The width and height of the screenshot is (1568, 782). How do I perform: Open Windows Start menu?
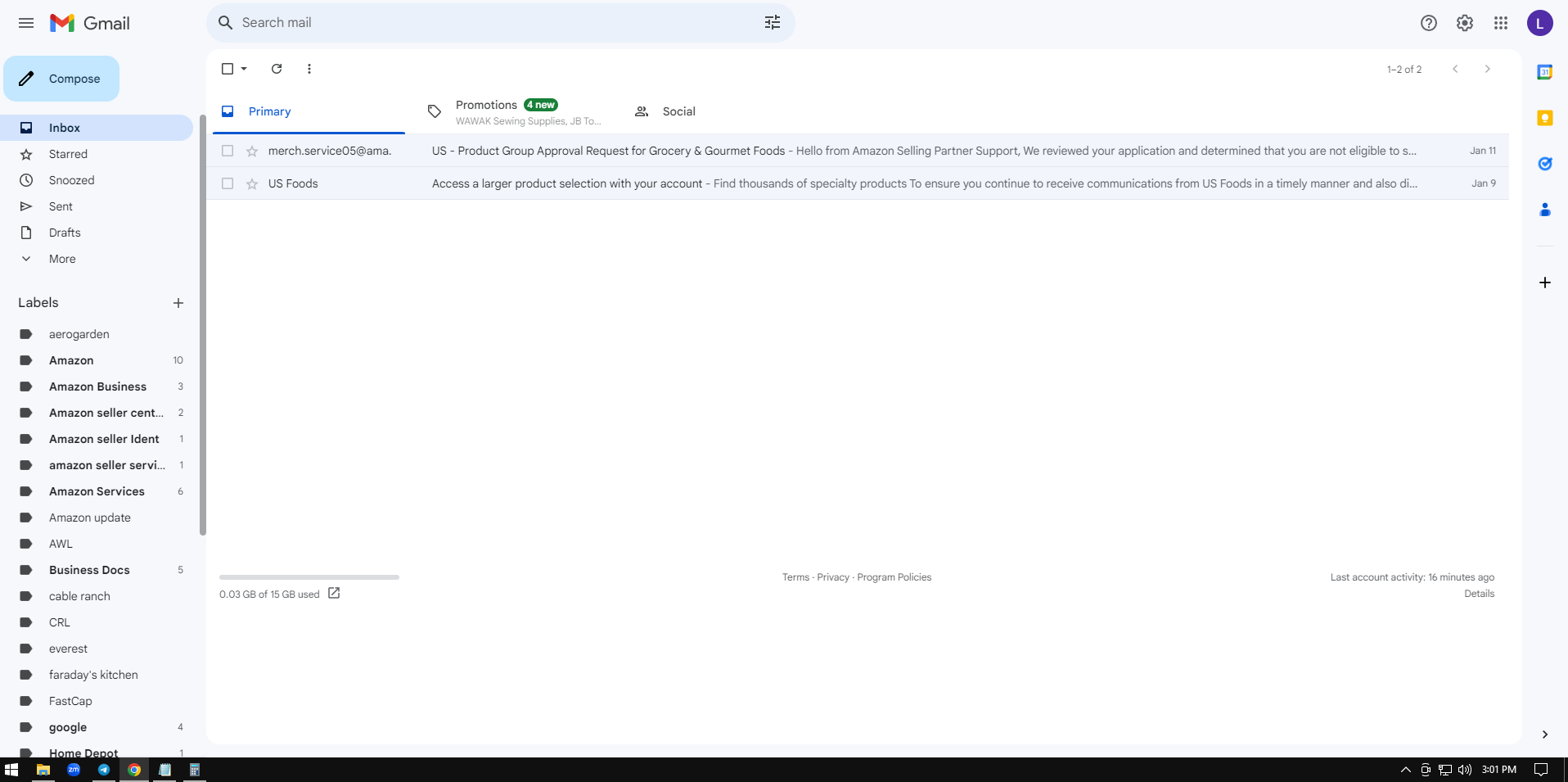pyautogui.click(x=11, y=770)
